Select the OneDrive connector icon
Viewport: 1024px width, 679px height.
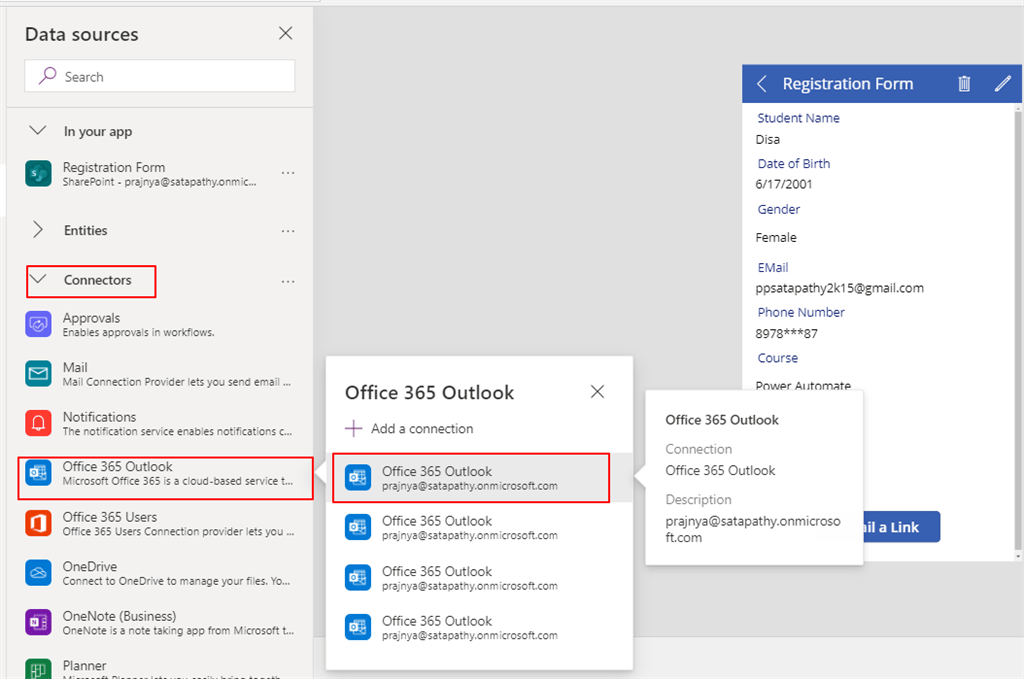37,573
